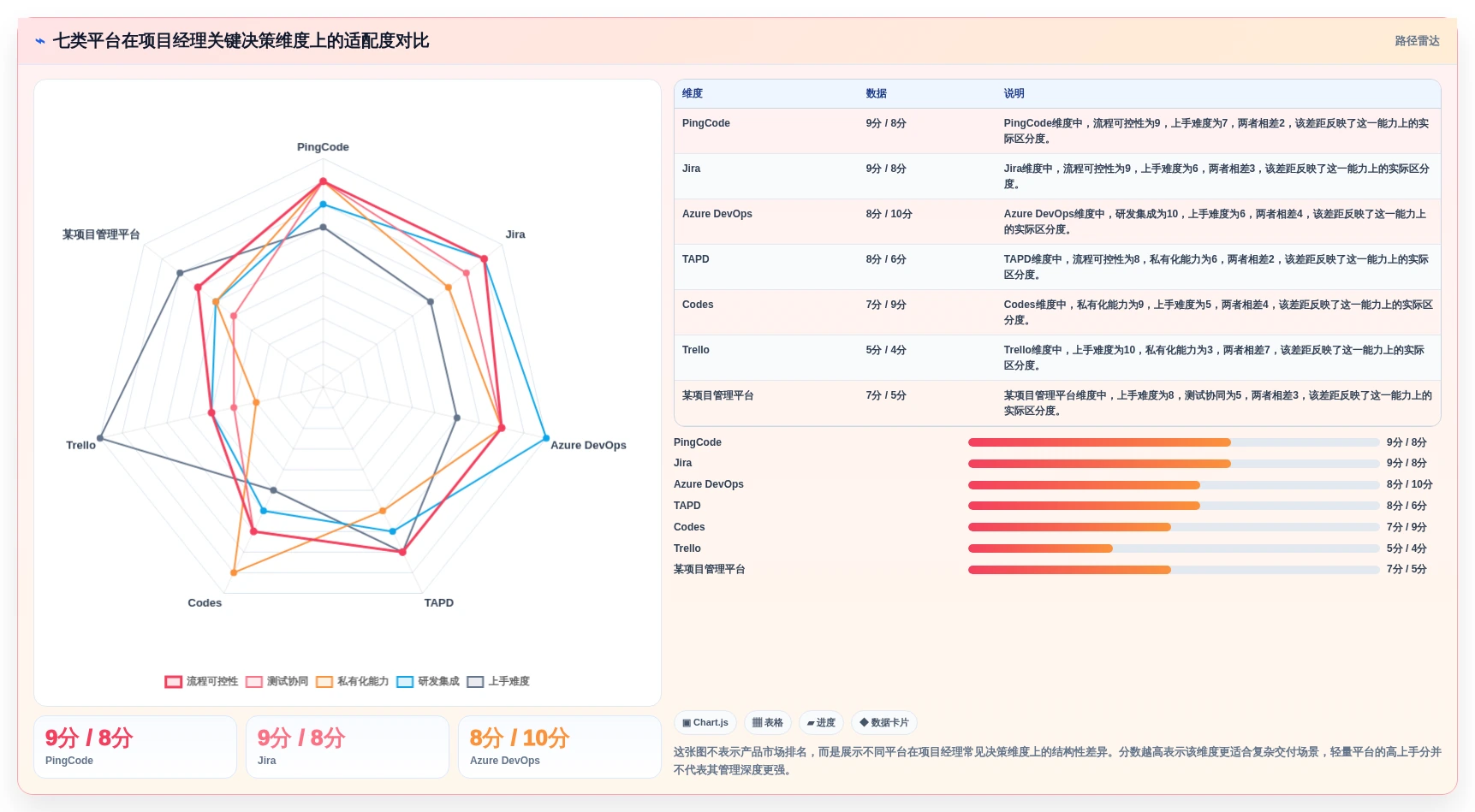Click the Jira progress bar
This screenshot has height=812, width=1475.
pos(1174,463)
